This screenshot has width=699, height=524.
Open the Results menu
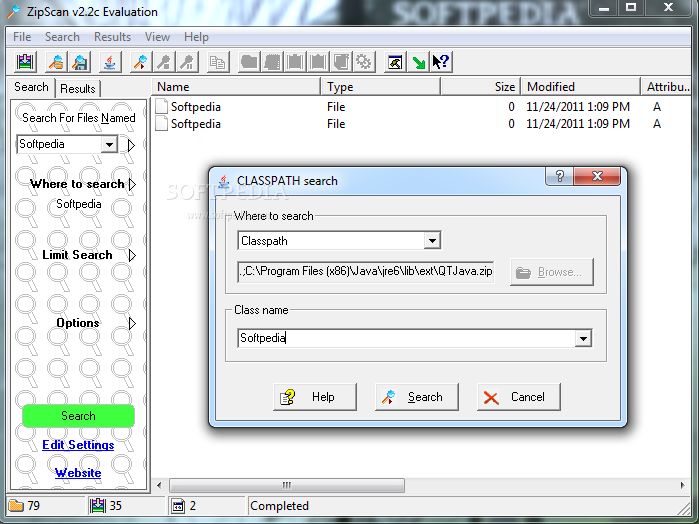coord(112,37)
